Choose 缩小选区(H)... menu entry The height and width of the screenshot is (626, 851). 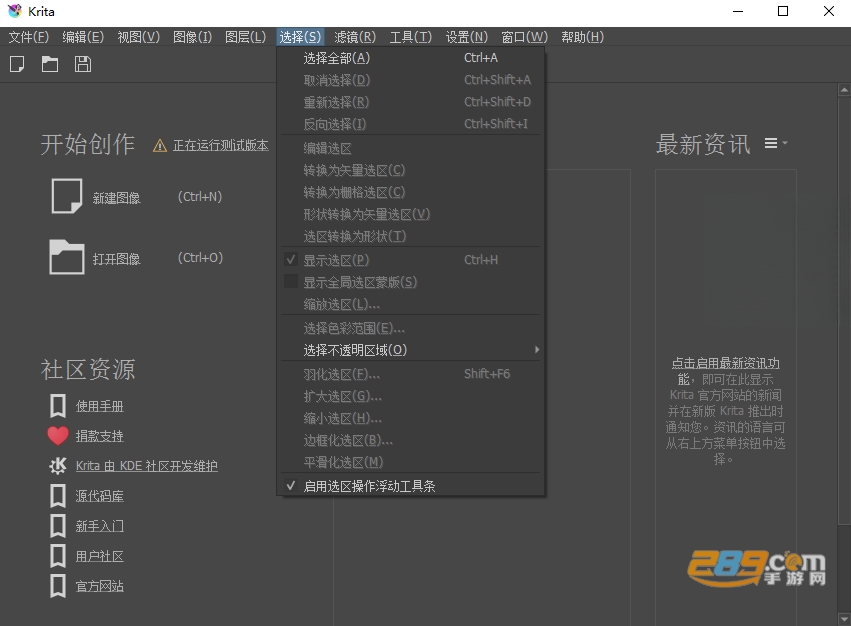coord(411,418)
